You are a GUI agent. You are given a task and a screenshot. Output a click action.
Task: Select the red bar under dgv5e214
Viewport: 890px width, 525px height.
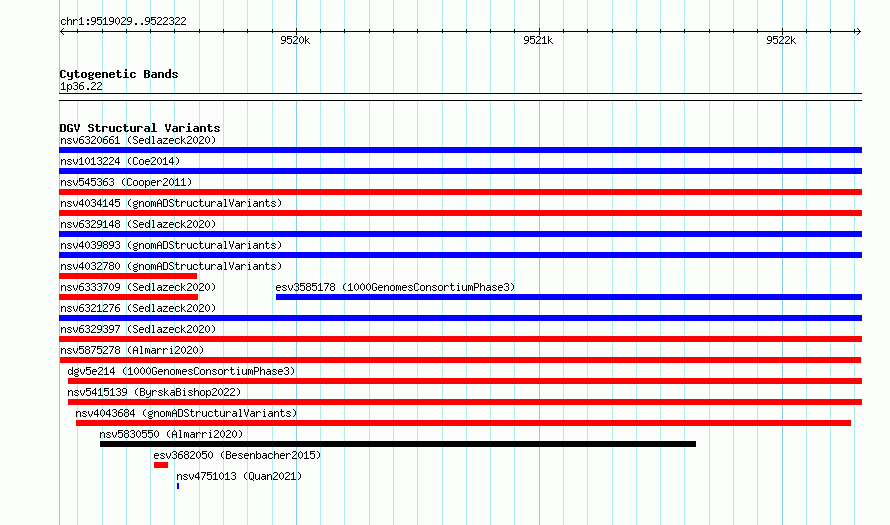point(465,381)
